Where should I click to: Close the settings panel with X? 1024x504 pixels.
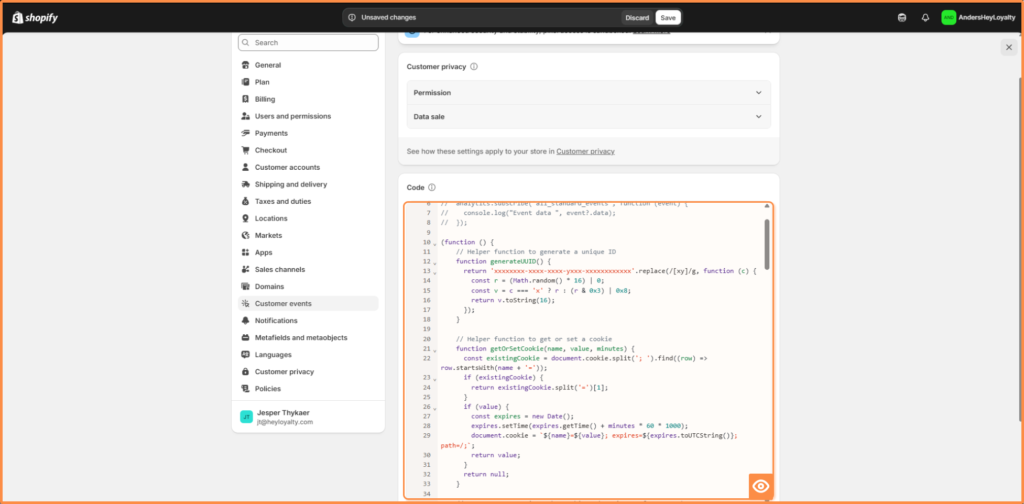1008,47
